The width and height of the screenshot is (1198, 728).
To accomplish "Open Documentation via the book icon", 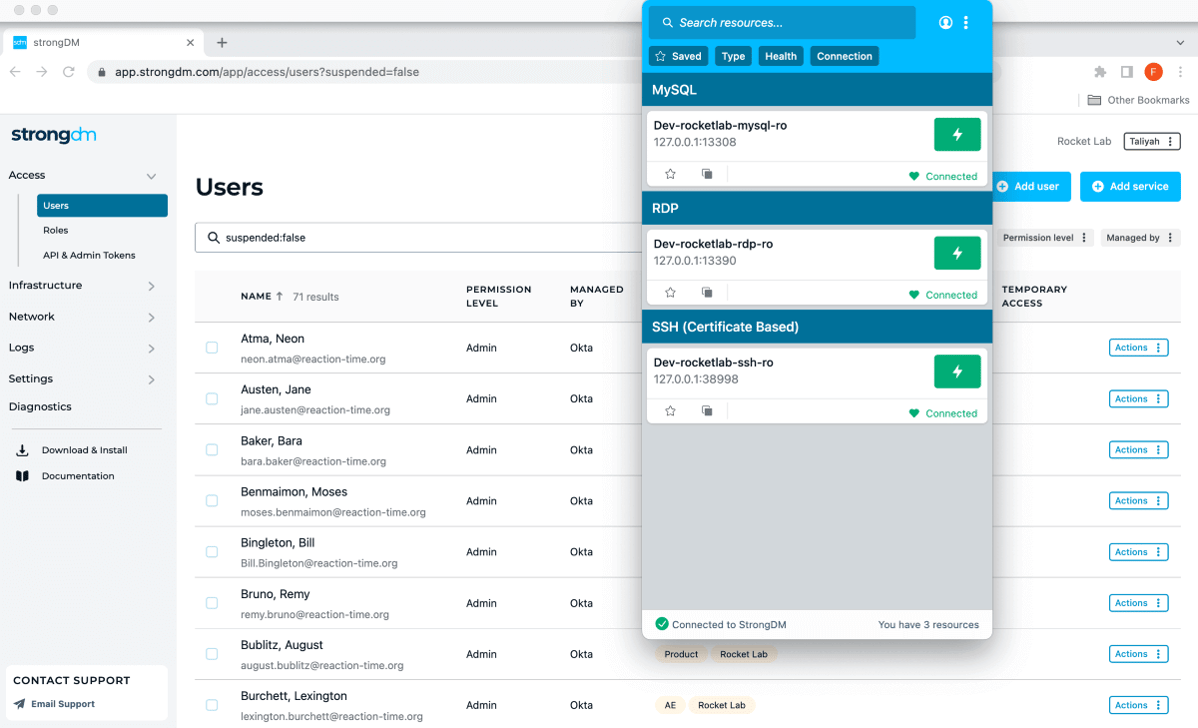I will (x=22, y=476).
